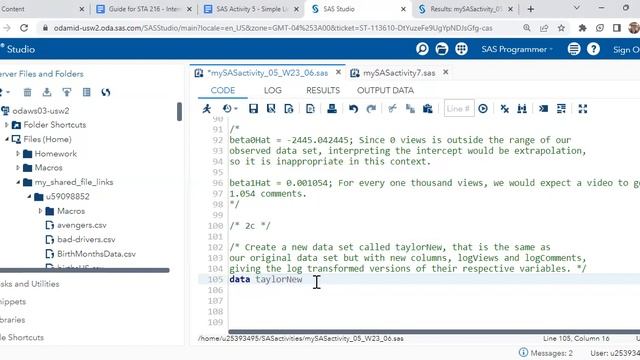This screenshot has width=640, height=360.
Task: Select BirthMonthsData.csv in the file tree
Action: 96,254
